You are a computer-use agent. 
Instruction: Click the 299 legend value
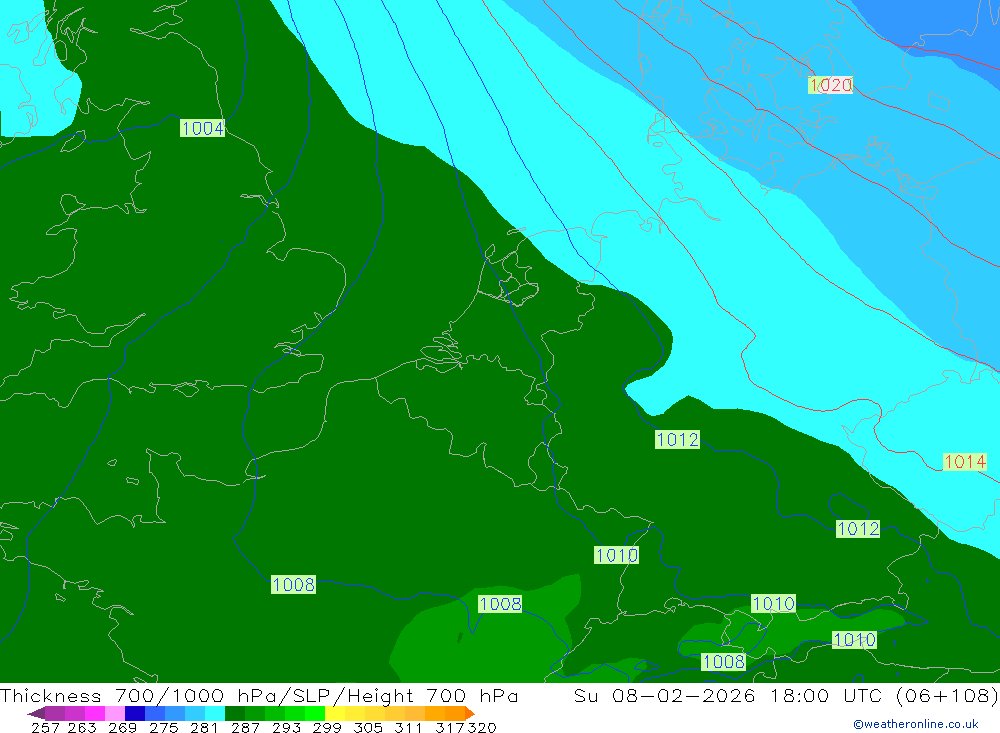coord(327,727)
